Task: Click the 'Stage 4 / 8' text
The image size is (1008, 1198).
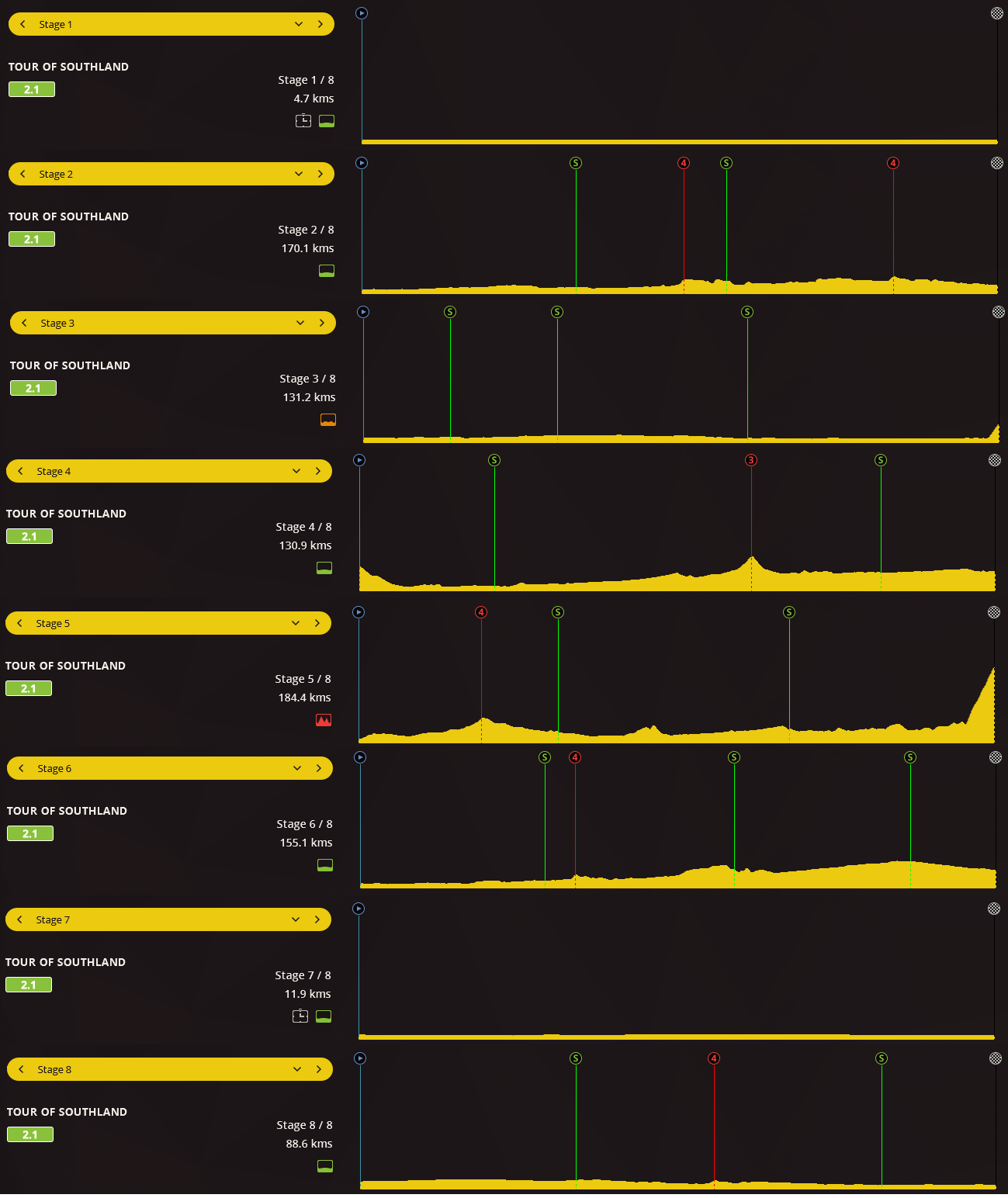Action: pyautogui.click(x=303, y=527)
